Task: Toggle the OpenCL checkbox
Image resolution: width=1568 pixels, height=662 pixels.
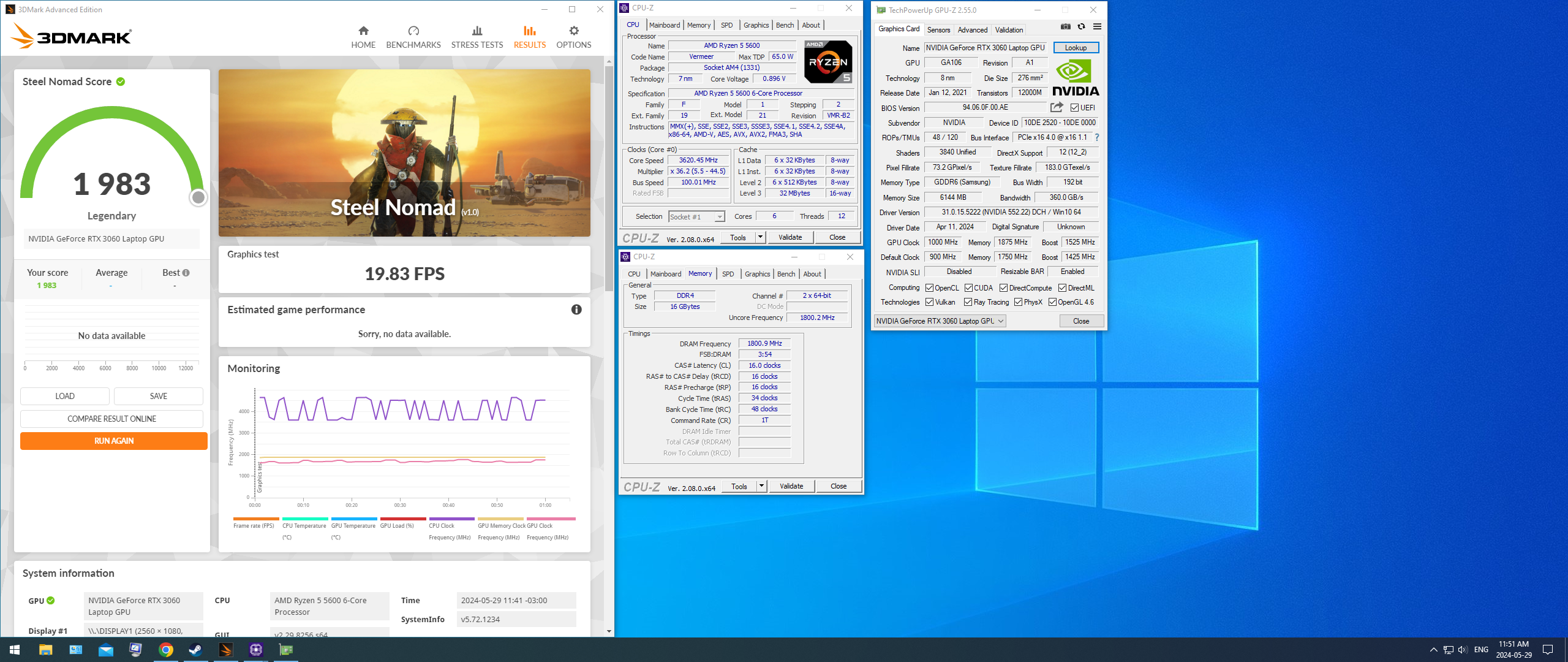Action: pyautogui.click(x=929, y=288)
